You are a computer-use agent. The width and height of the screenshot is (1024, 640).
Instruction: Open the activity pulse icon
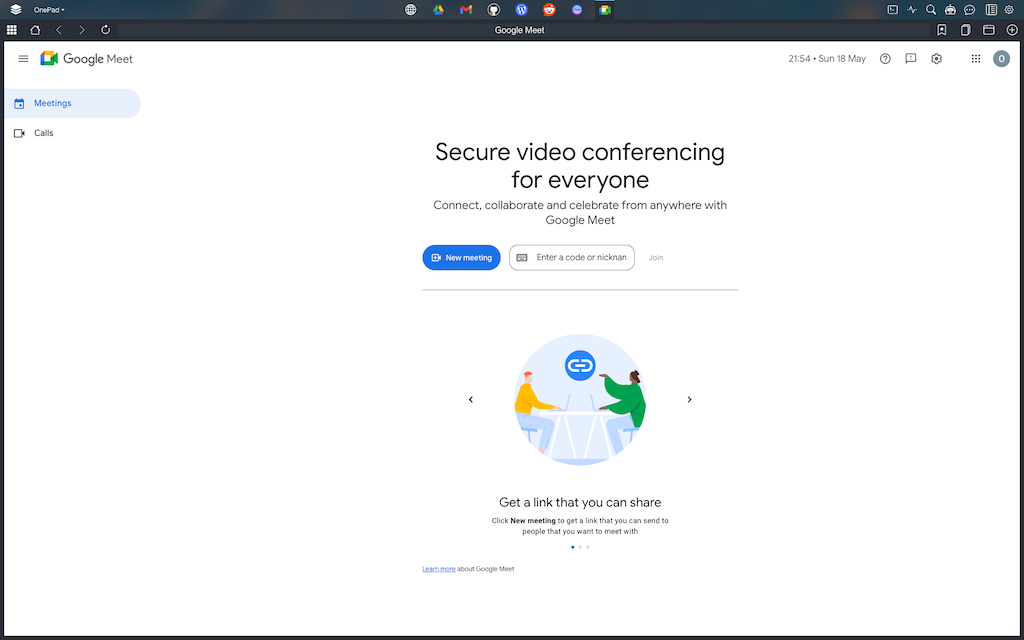click(x=912, y=10)
